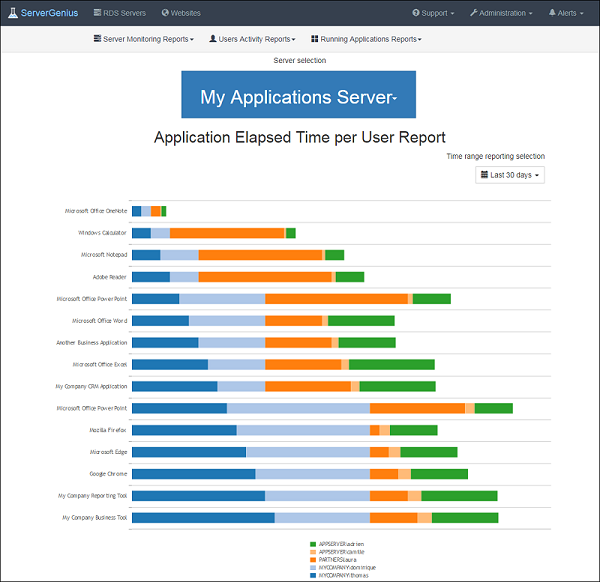This screenshot has height=582, width=600.
Task: Select the light blue segment of Microsoft Office Word bar
Action: click(227, 321)
